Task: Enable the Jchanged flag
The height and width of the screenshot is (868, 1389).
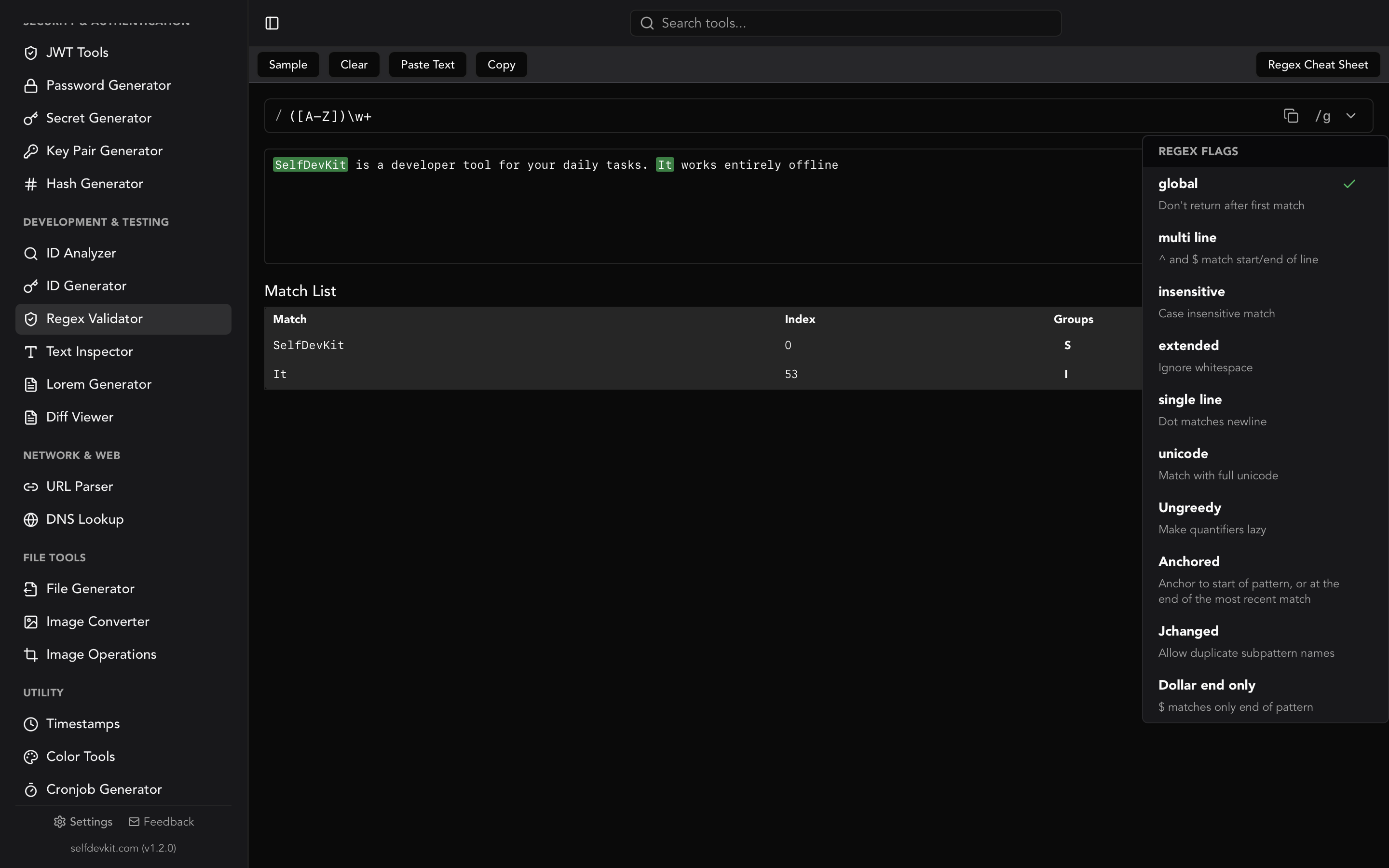Action: tap(1265, 641)
